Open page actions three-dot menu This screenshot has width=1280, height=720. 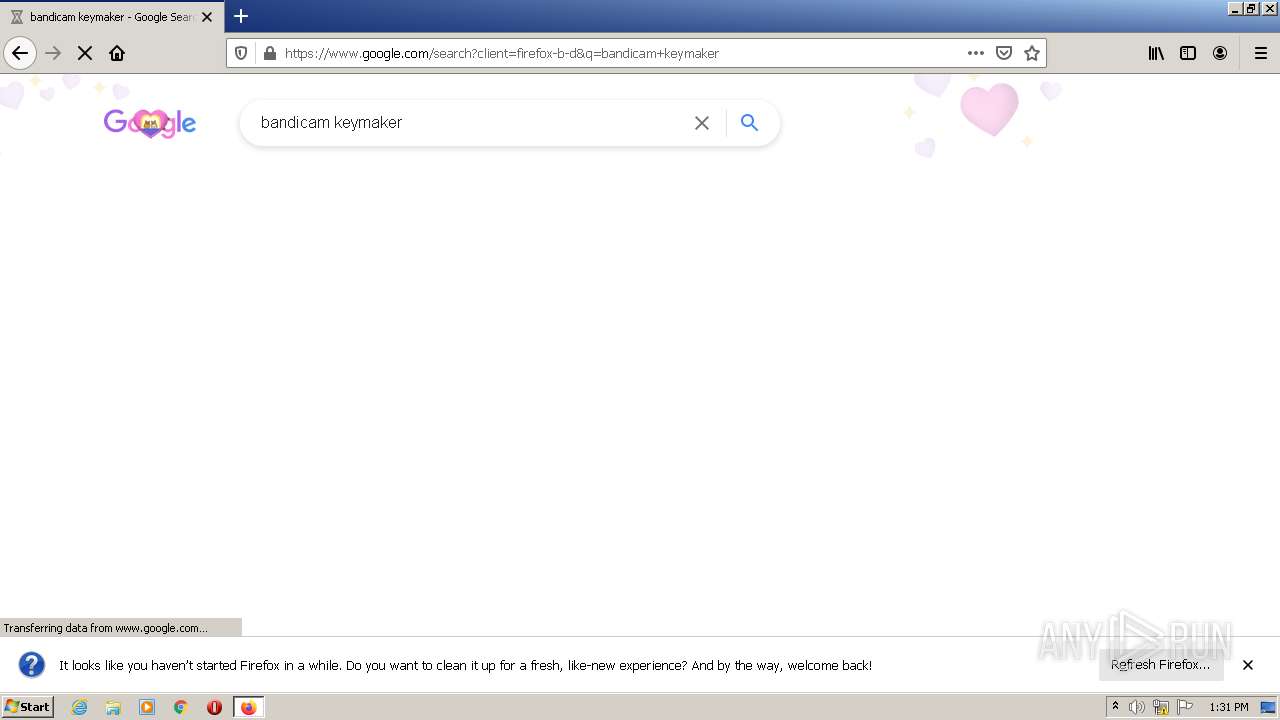[x=976, y=53]
